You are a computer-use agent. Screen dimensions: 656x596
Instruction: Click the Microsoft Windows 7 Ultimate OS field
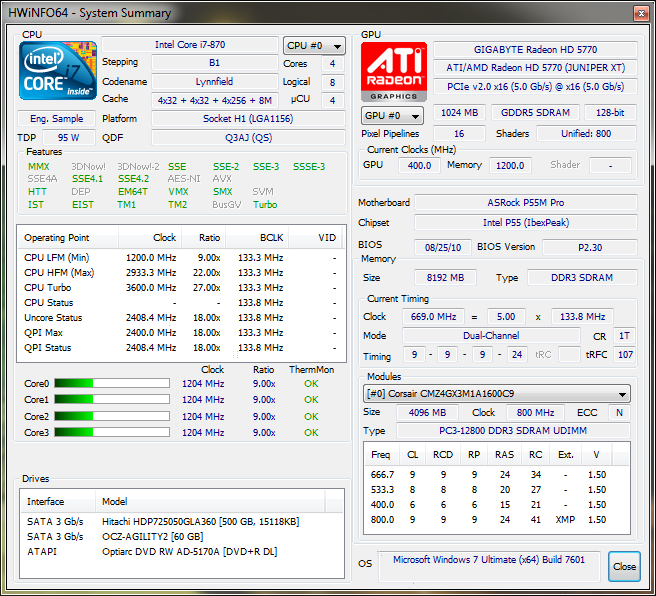495,562
